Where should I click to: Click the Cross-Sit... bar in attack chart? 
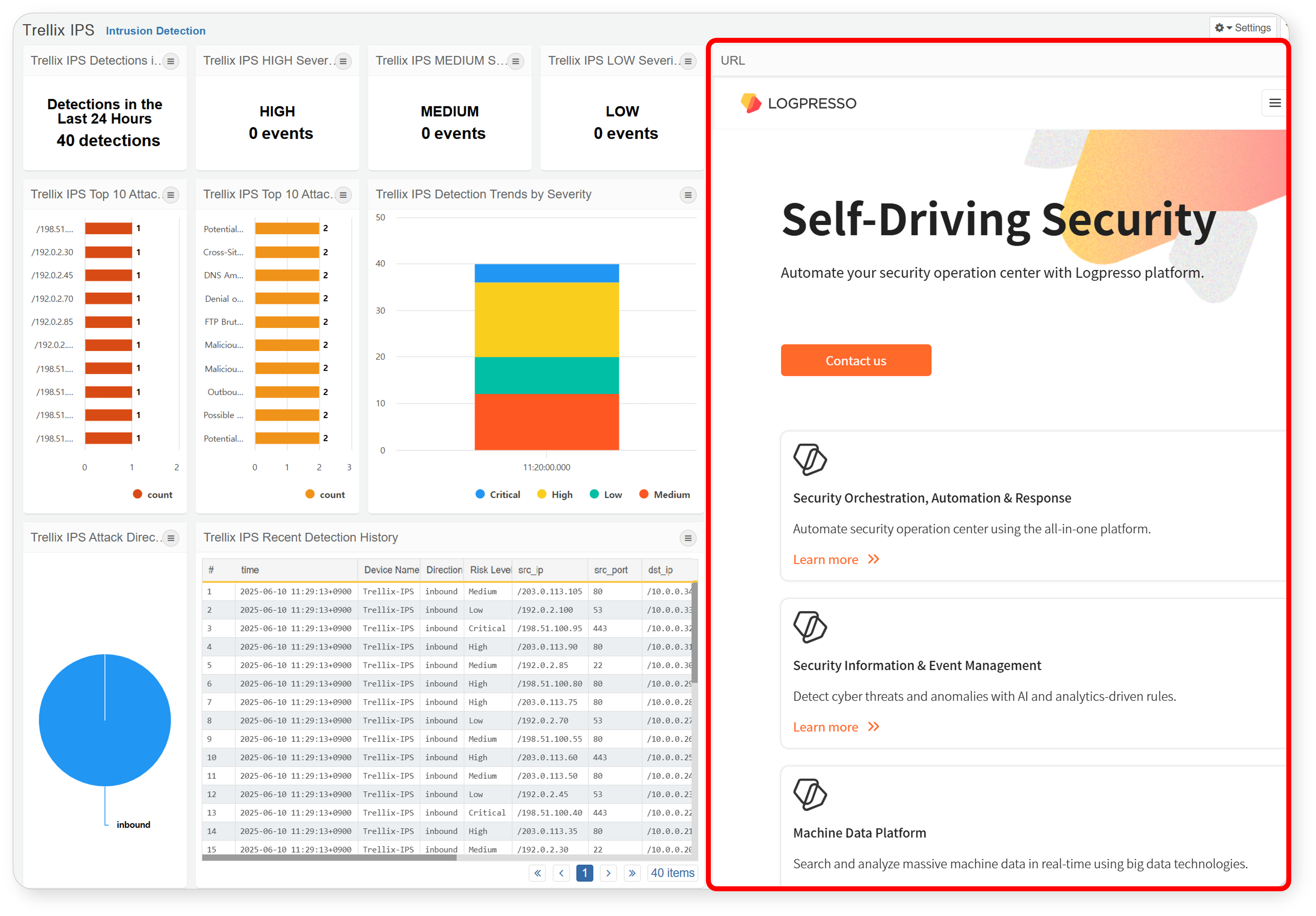coord(287,252)
